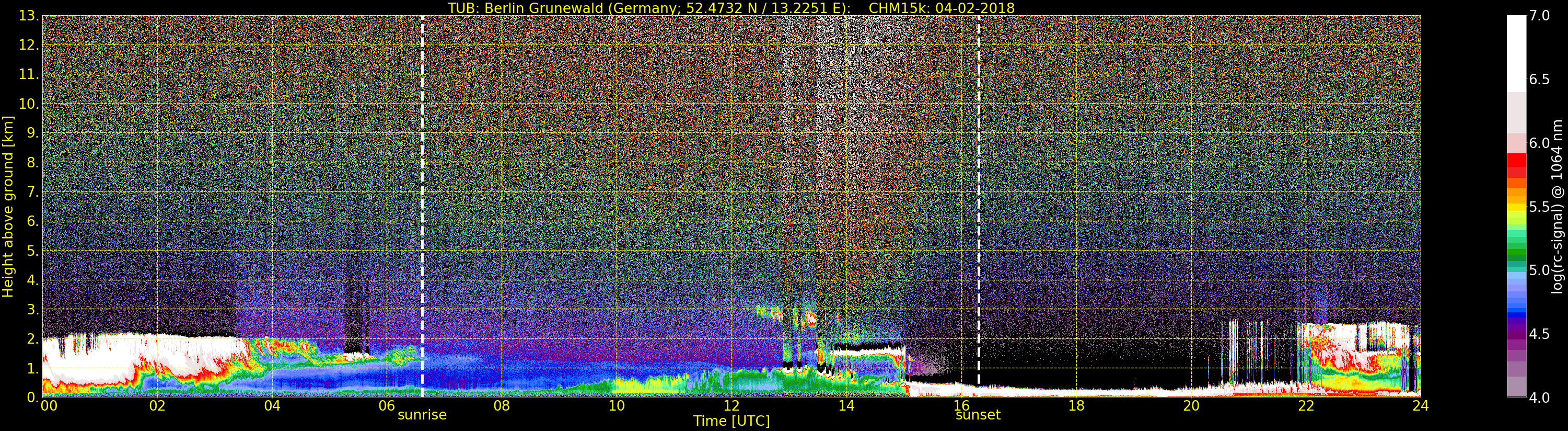Click the time tick label '06'

pyautogui.click(x=387, y=405)
